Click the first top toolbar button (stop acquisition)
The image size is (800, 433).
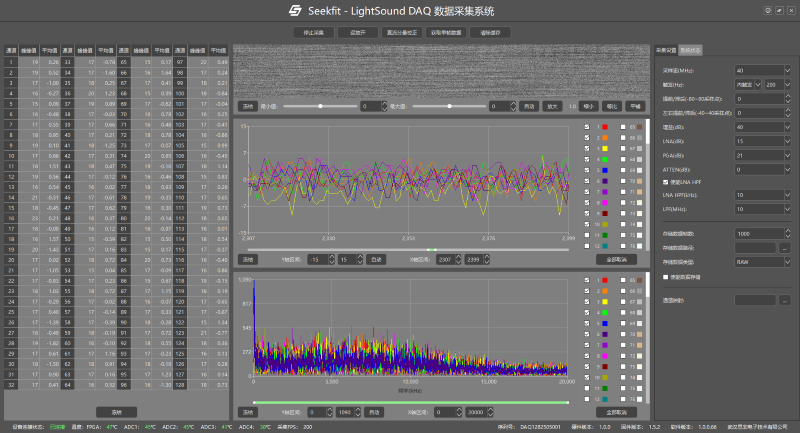313,33
